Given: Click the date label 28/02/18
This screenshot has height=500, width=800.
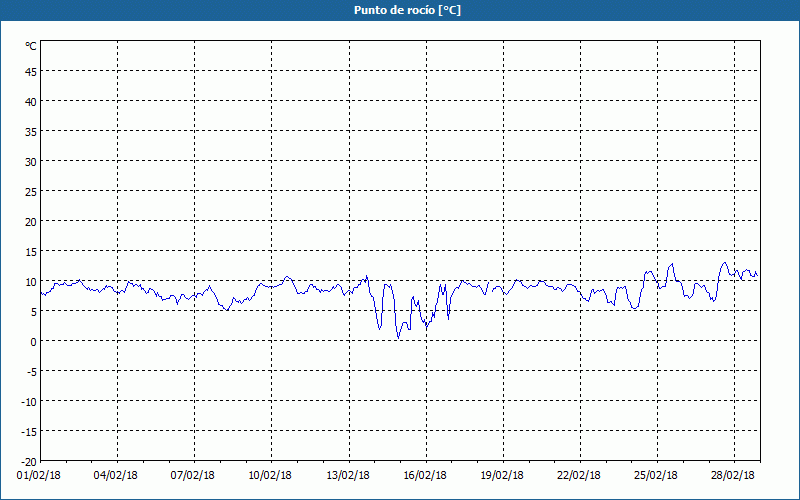Looking at the screenshot, I should coord(734,476).
